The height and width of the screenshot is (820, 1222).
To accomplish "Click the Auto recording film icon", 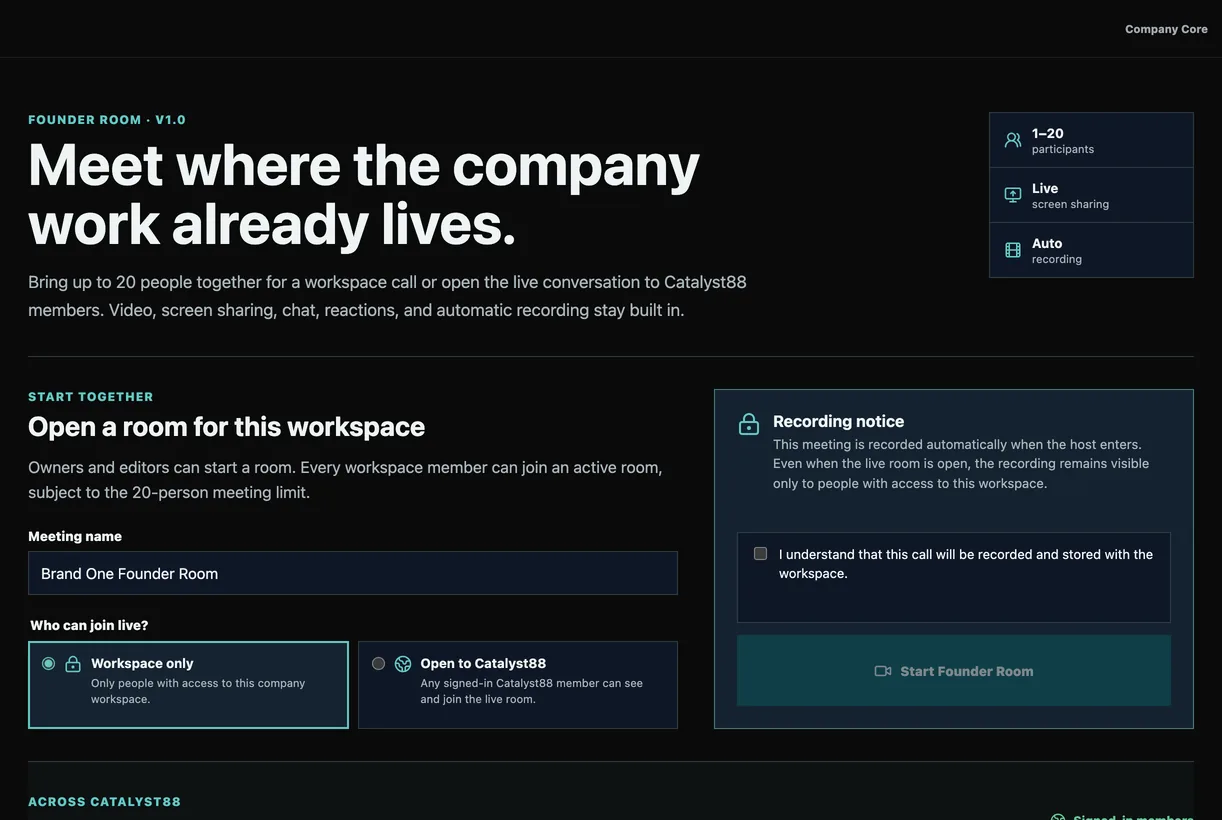I will pos(1013,250).
